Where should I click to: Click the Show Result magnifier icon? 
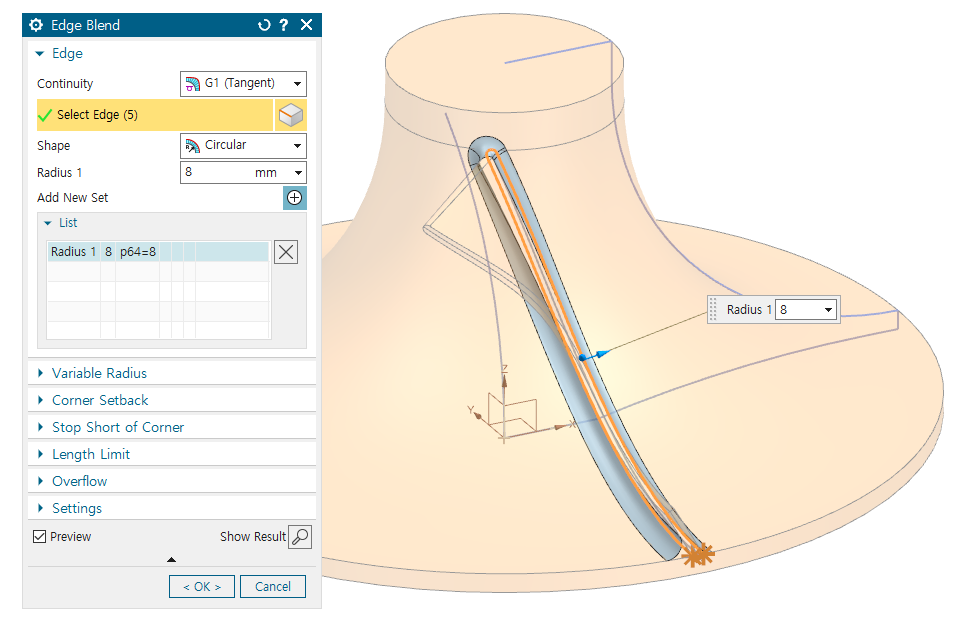[x=299, y=537]
